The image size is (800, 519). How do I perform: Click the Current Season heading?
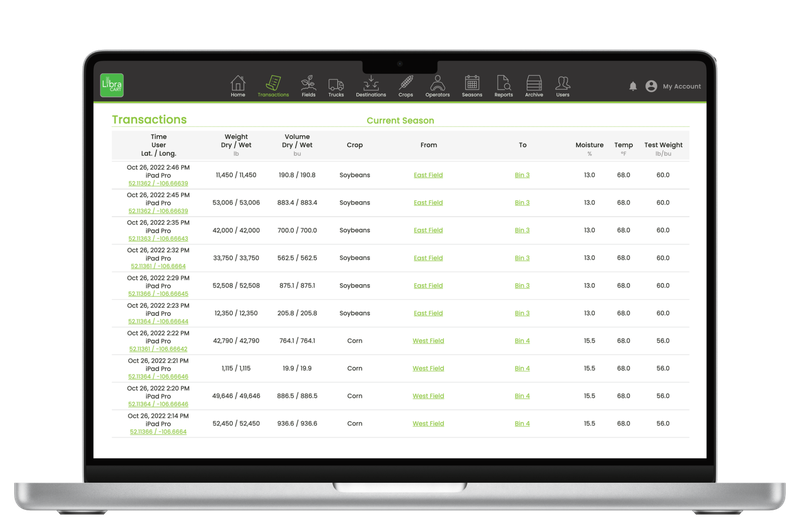coord(400,120)
